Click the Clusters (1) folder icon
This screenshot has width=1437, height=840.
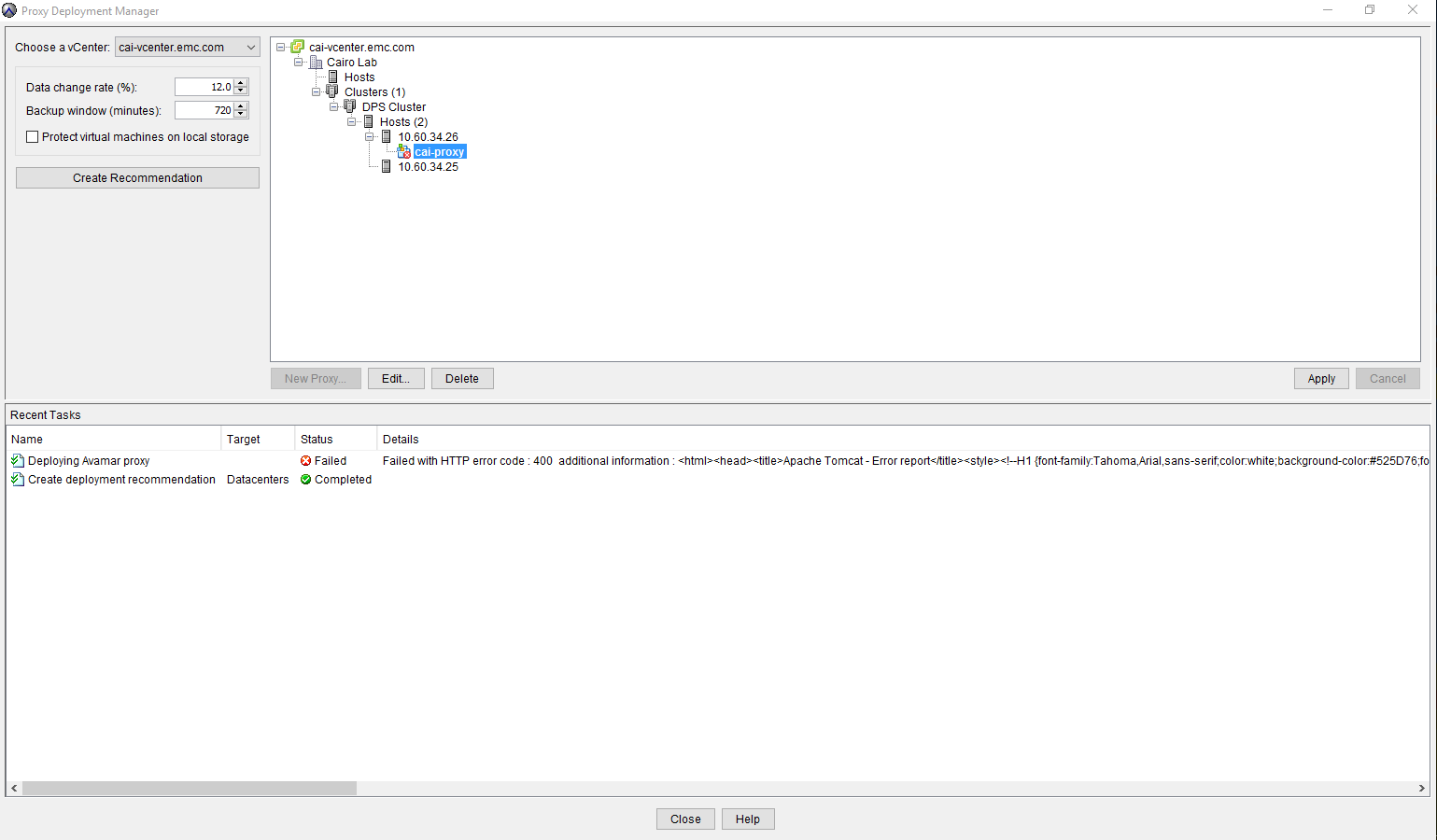[332, 91]
